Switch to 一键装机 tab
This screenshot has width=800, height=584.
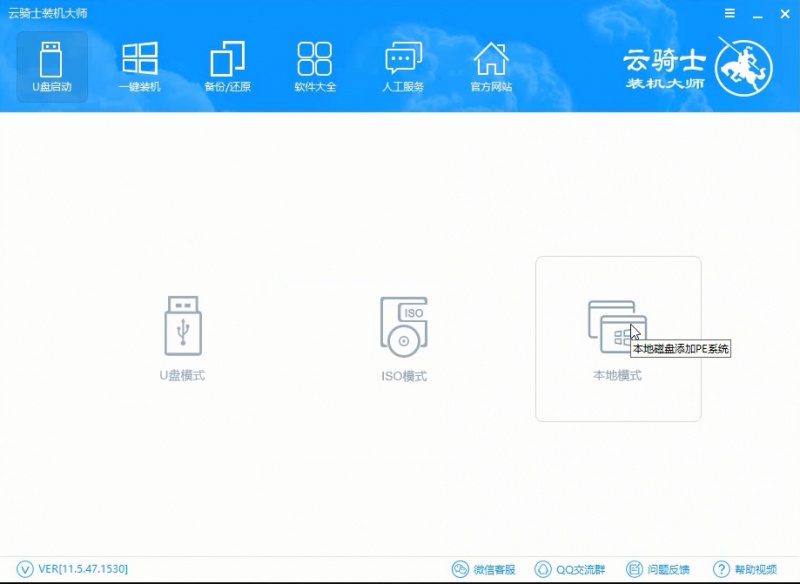[139, 67]
